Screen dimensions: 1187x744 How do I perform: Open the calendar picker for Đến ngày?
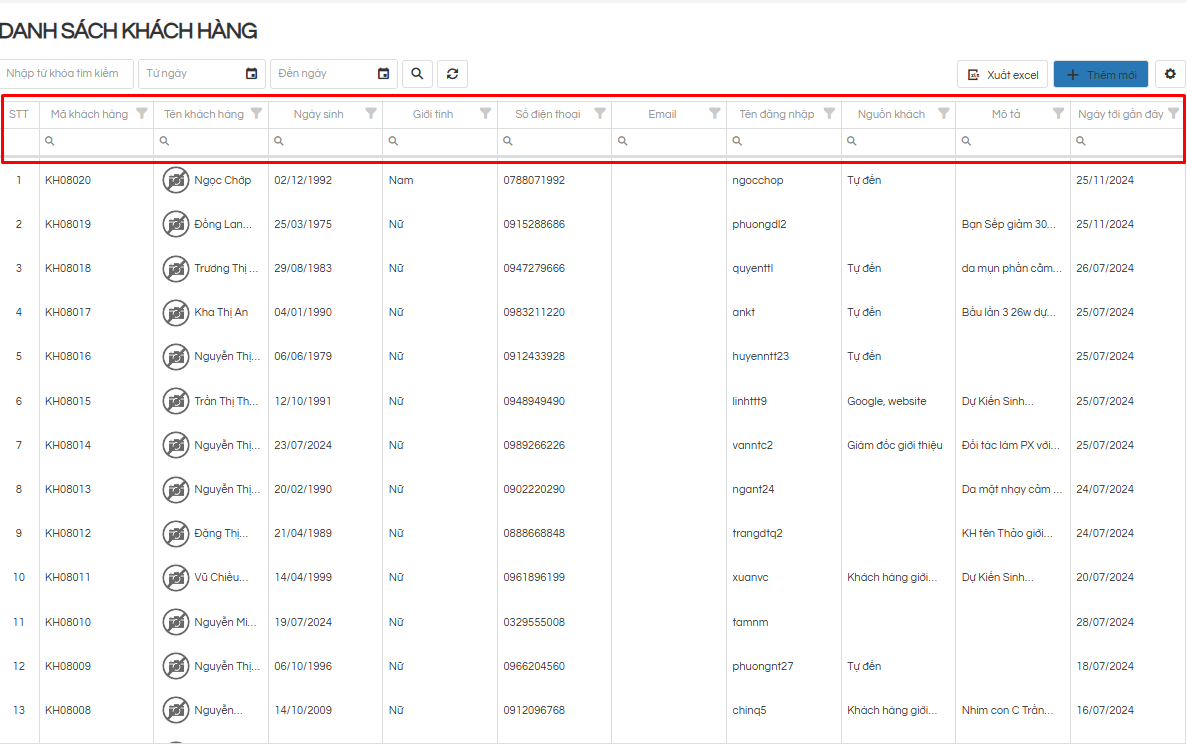383,74
